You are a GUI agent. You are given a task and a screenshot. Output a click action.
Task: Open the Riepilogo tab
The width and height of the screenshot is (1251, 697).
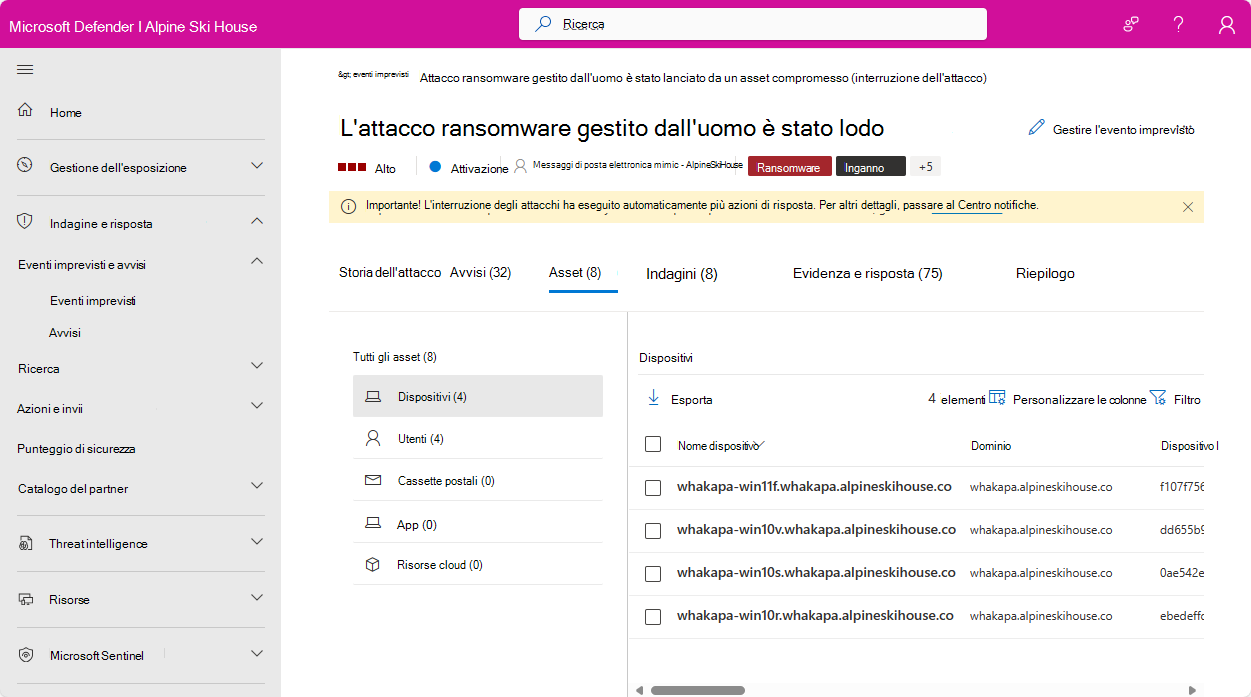click(x=1044, y=271)
